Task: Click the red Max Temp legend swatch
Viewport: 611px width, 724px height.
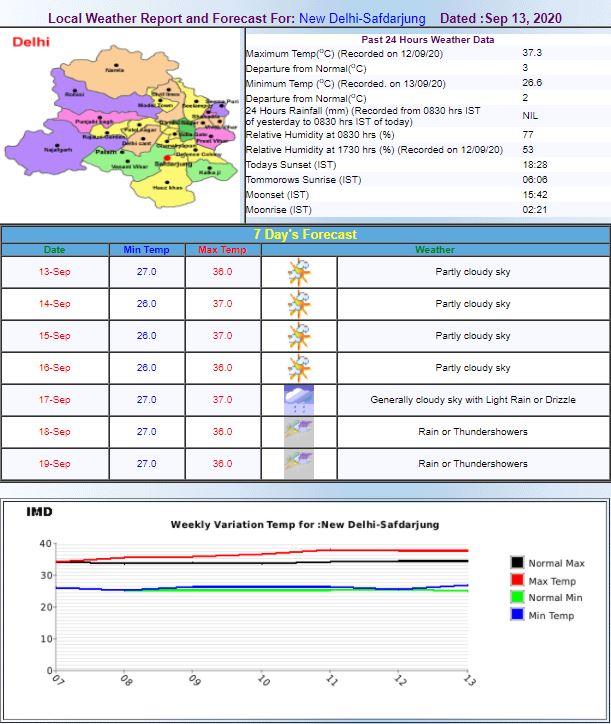Action: [517, 580]
